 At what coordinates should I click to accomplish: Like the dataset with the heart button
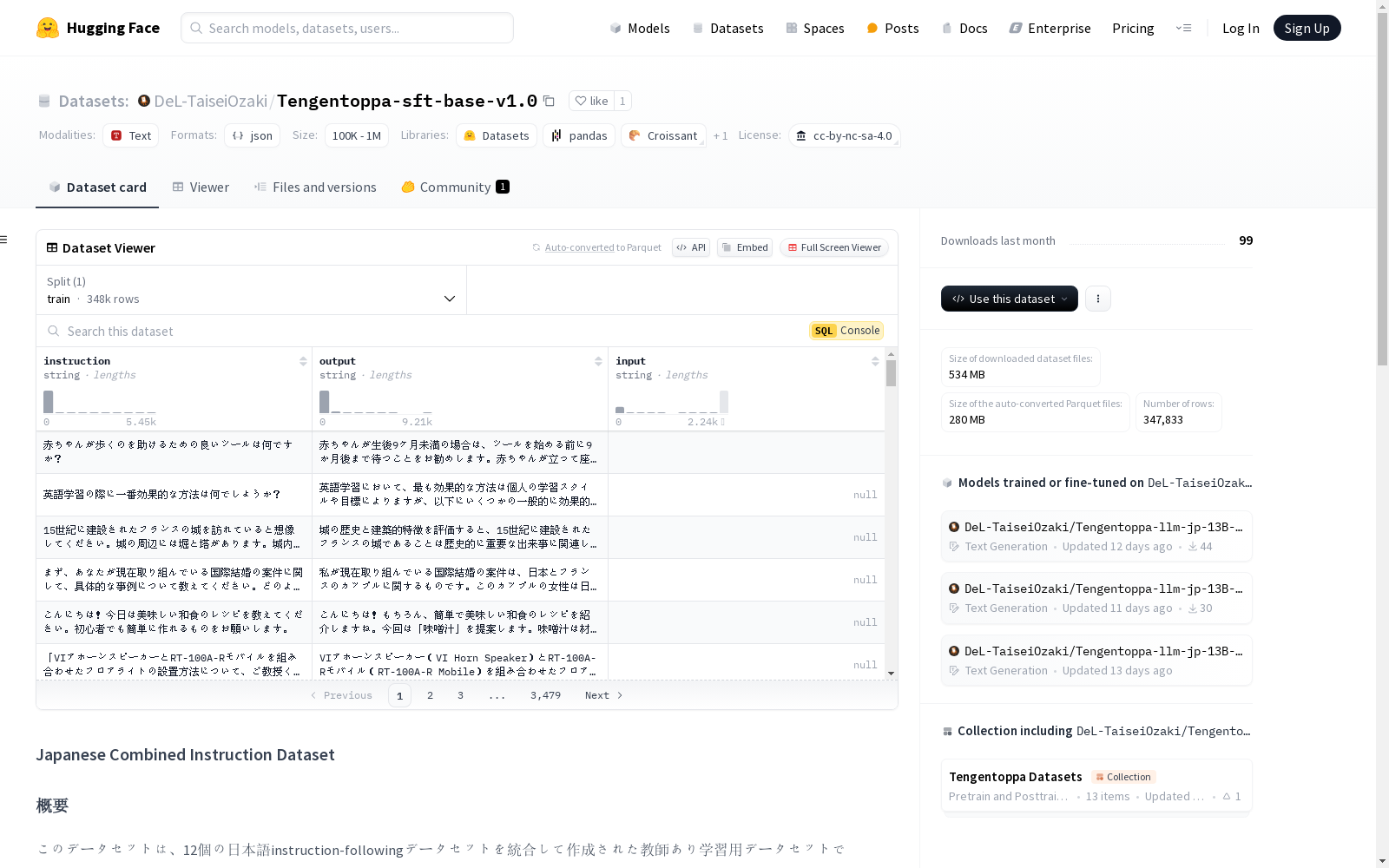[x=591, y=101]
